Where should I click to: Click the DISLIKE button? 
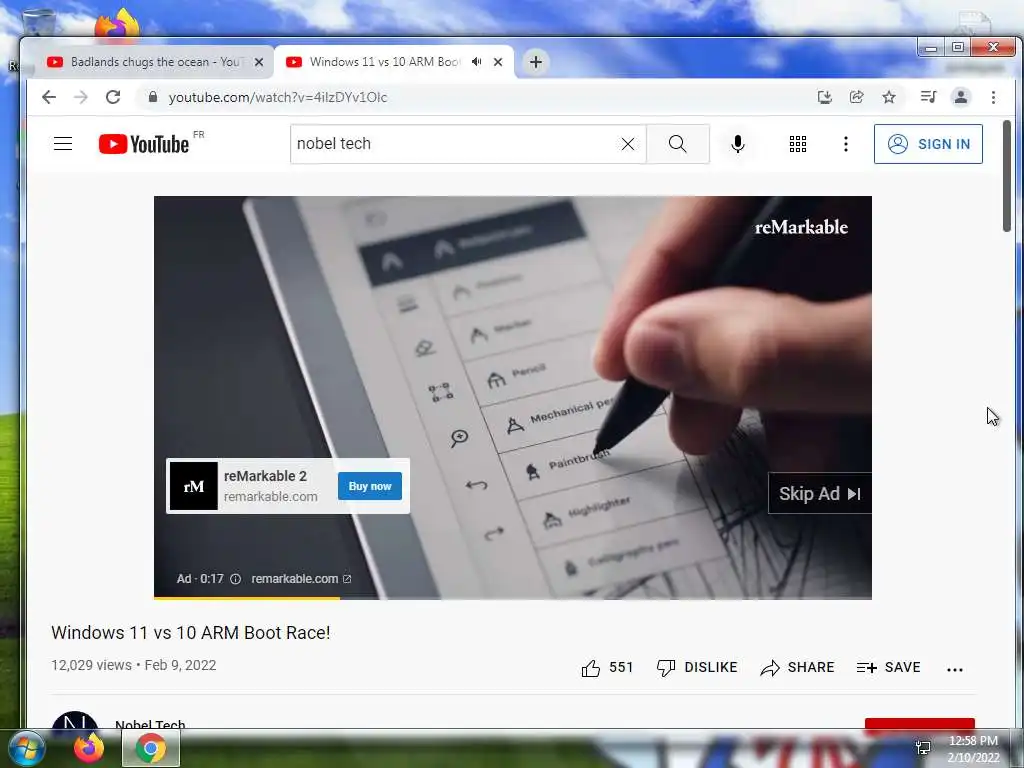tap(697, 667)
